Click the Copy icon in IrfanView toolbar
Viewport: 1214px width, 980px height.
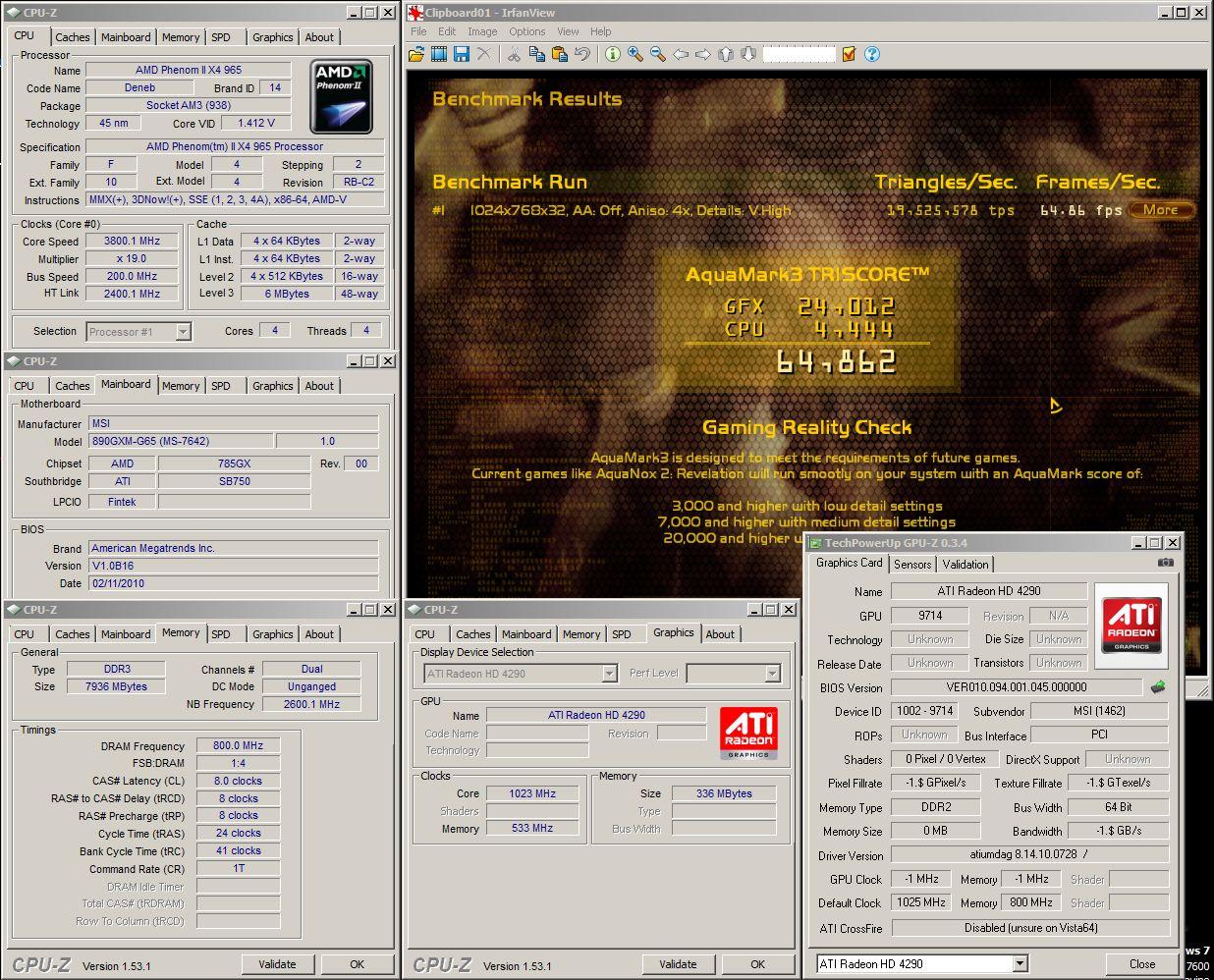pyautogui.click(x=536, y=54)
